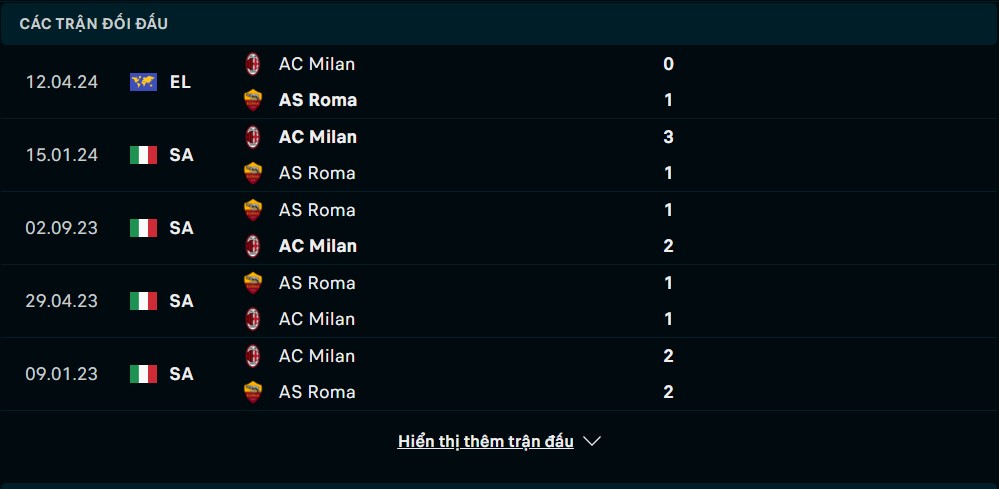The image size is (999, 489).
Task: Open the bold AS Roma name in 12.04.24 match
Action: pos(318,100)
